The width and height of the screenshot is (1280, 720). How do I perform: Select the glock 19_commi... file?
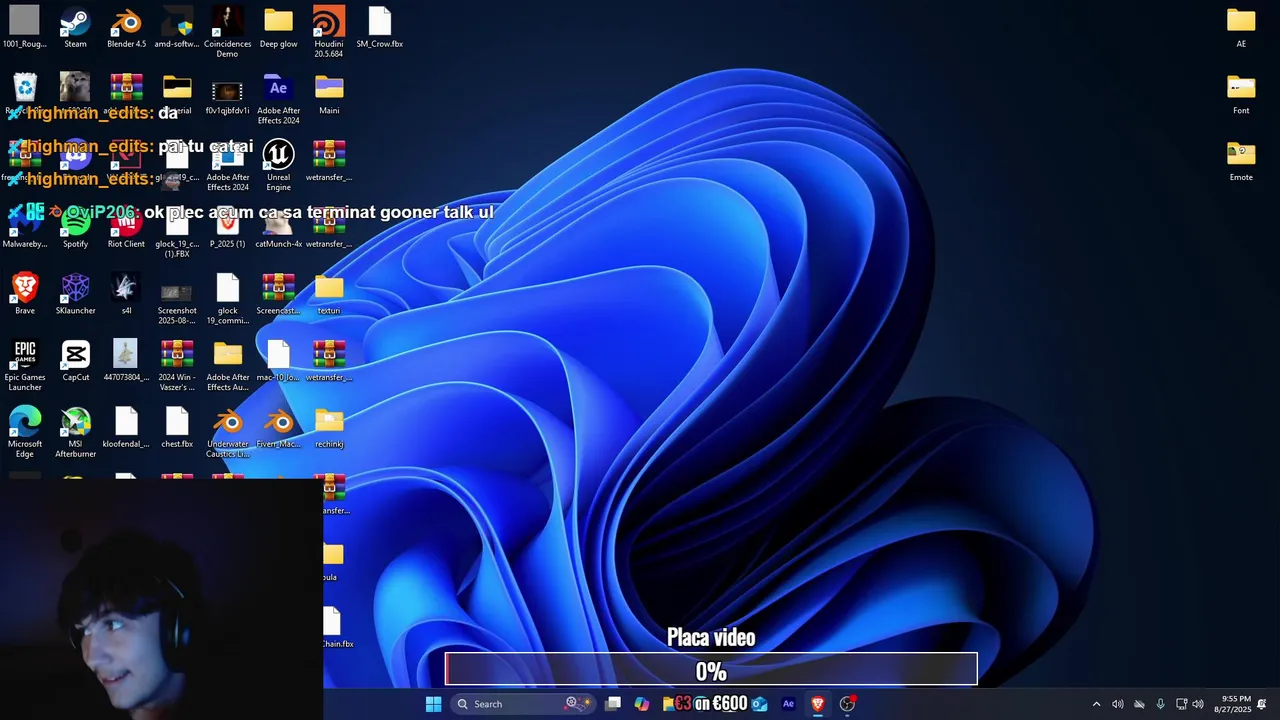click(x=227, y=299)
